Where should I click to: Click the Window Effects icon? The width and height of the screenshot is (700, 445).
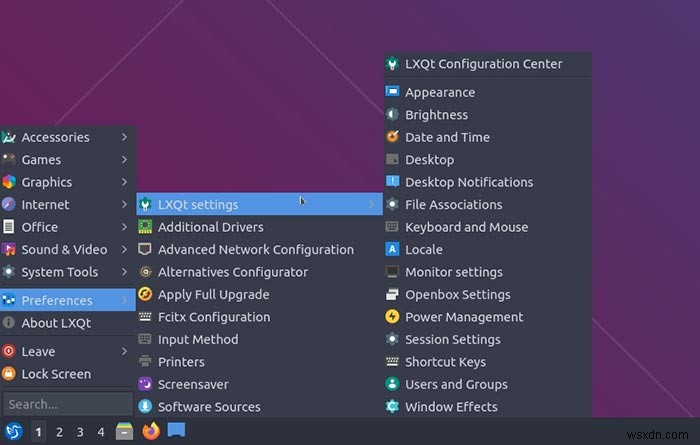click(x=392, y=406)
